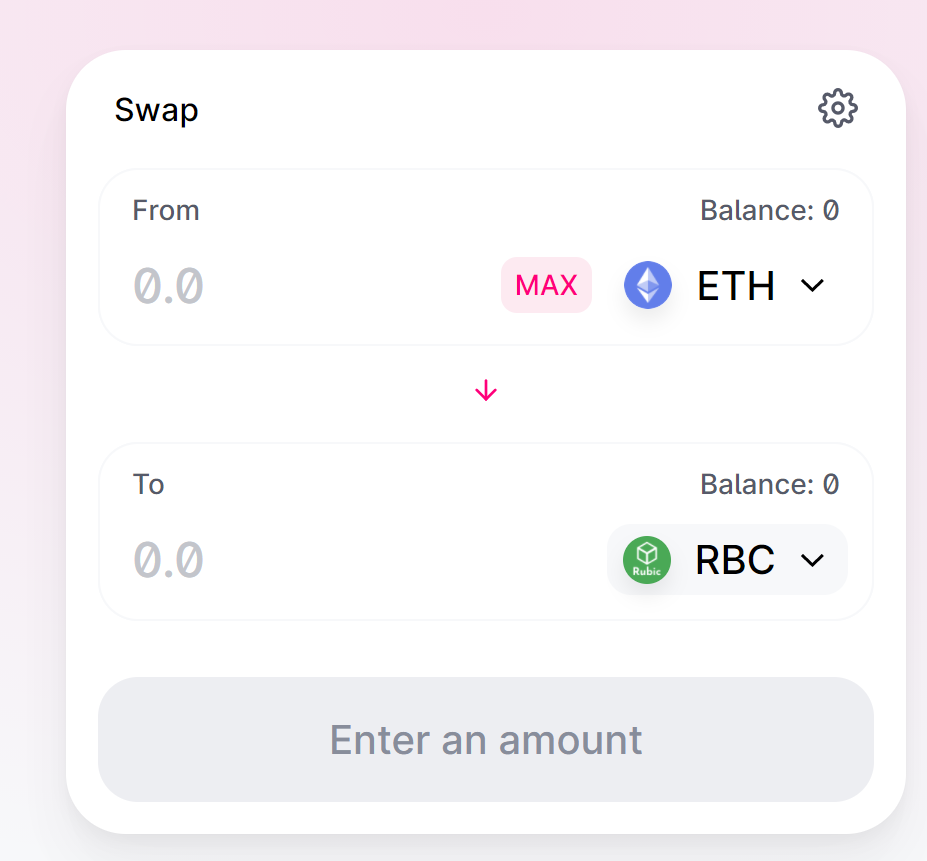927x861 pixels.
Task: Select the Swap heading
Action: point(156,111)
